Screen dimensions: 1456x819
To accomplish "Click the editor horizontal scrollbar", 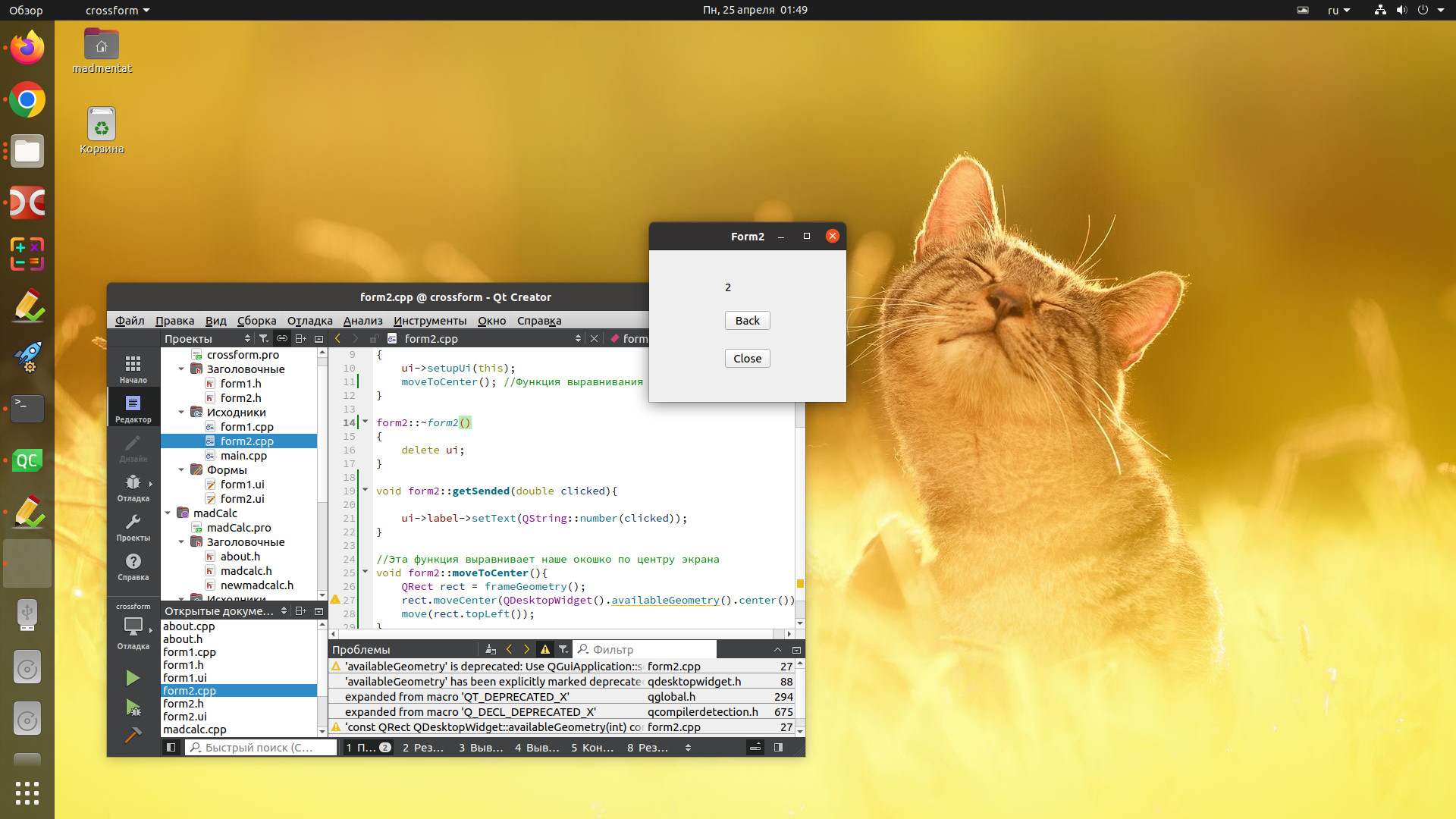I will point(561,634).
